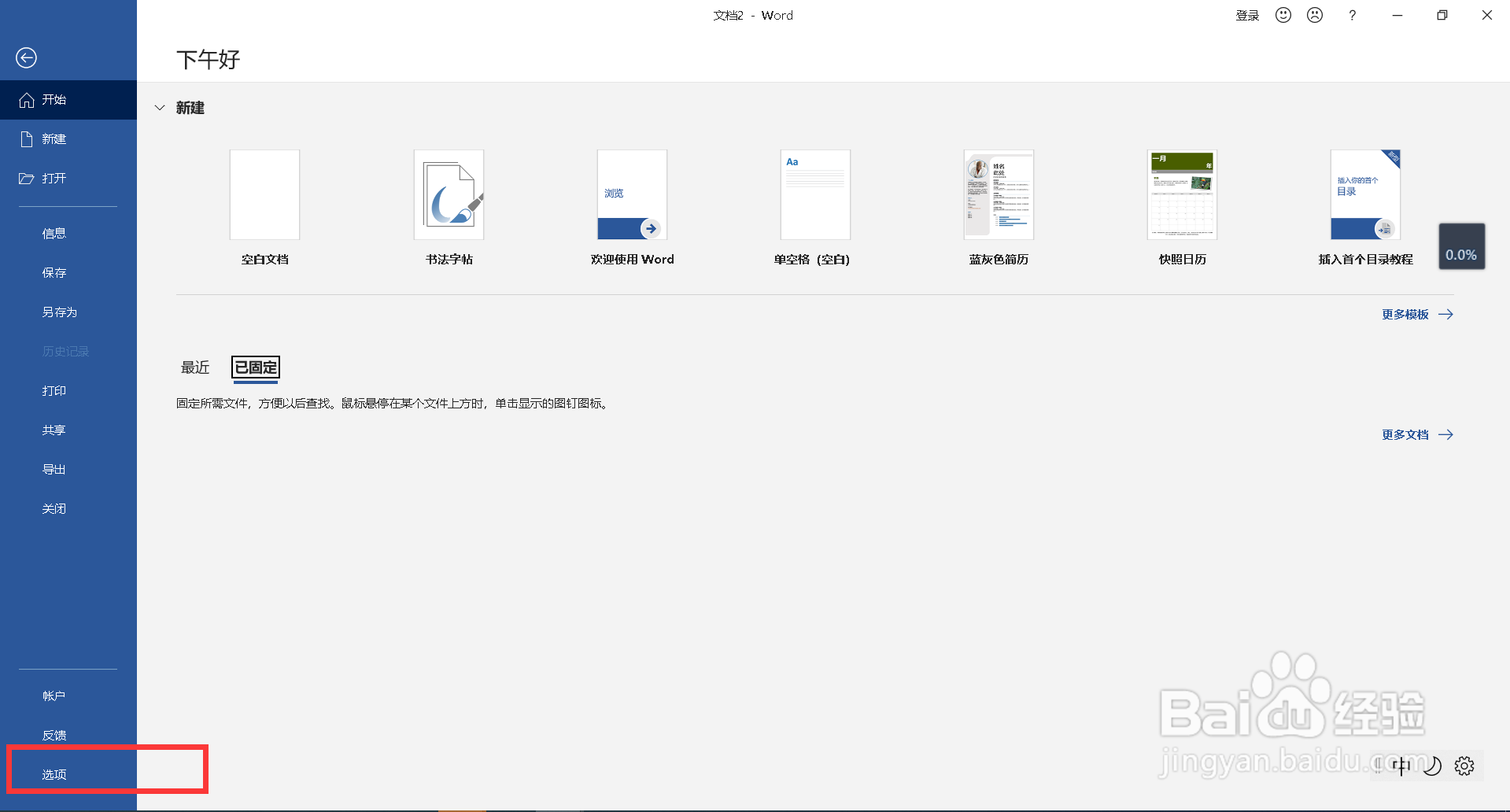The height and width of the screenshot is (812, 1510).
Task: Collapse the 新建 section chevron
Action: [x=160, y=108]
